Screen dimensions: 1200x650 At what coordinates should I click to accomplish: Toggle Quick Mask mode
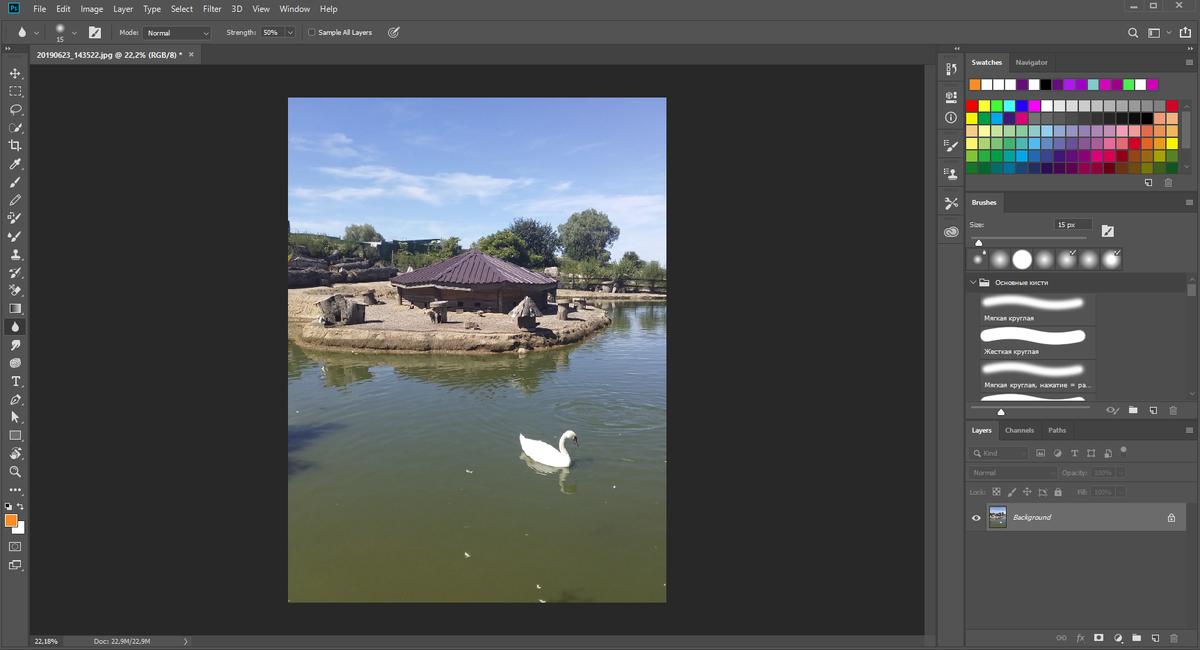[x=15, y=547]
